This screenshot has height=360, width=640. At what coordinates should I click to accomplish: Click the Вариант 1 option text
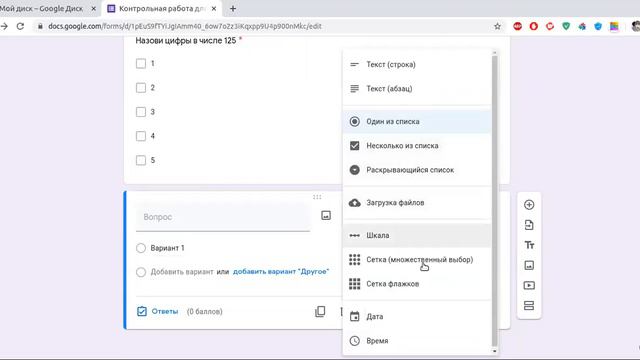click(167, 248)
